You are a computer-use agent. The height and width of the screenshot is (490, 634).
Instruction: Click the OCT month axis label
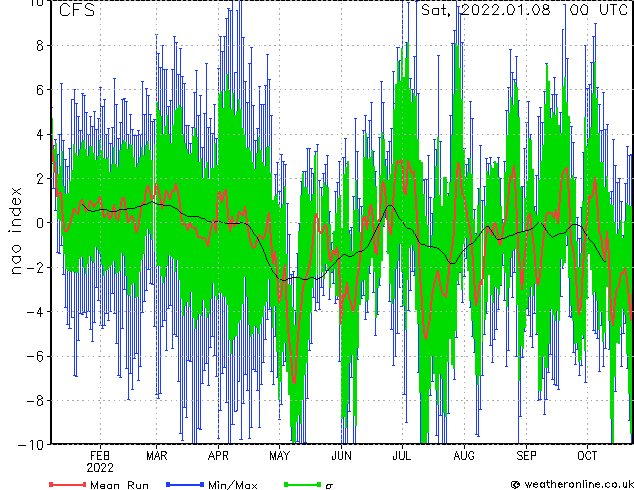point(587,456)
